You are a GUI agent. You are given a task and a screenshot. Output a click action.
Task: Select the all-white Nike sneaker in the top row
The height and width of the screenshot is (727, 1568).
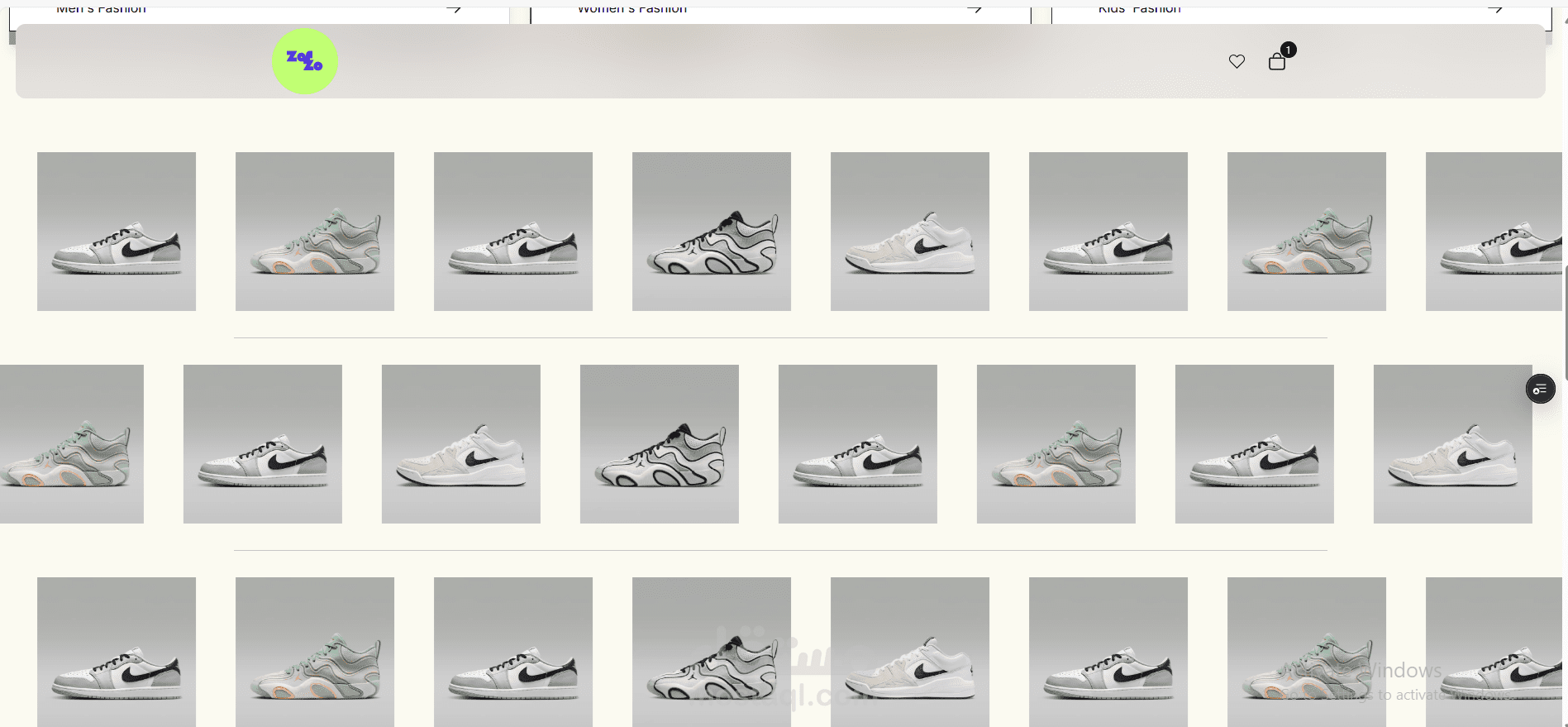point(910,232)
